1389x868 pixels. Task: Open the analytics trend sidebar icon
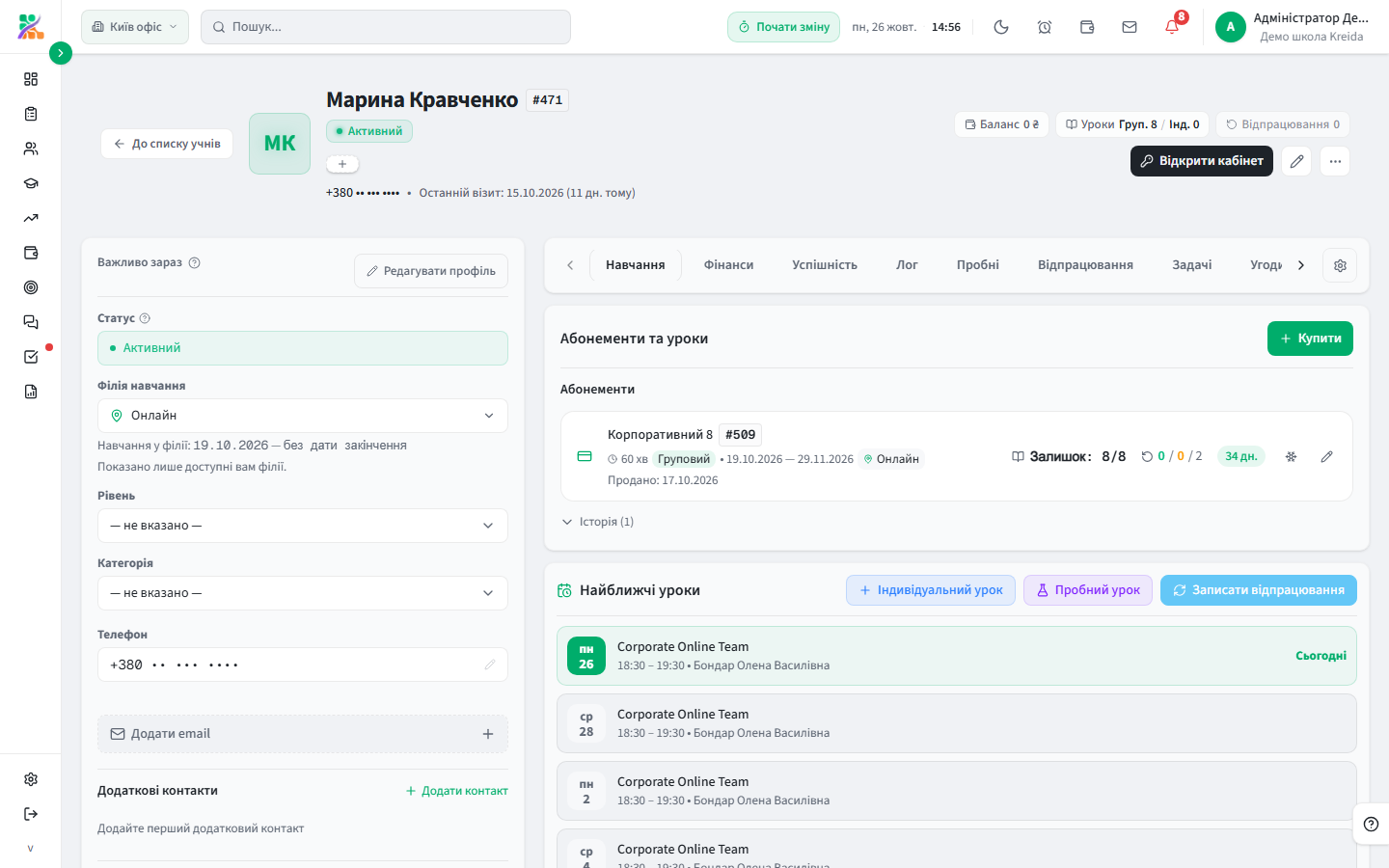31,218
